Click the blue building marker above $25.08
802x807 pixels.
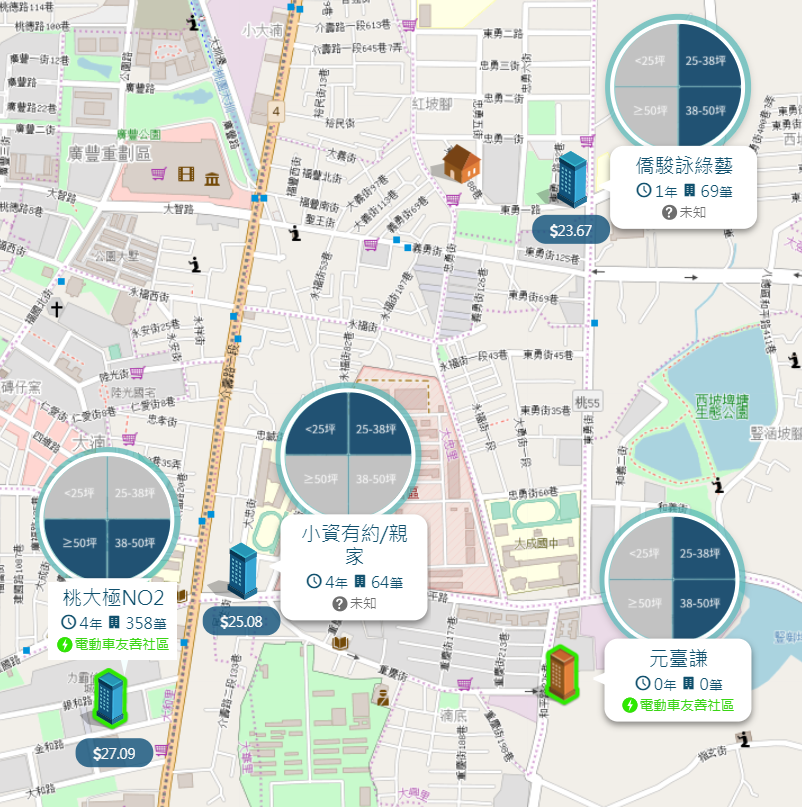[x=242, y=571]
